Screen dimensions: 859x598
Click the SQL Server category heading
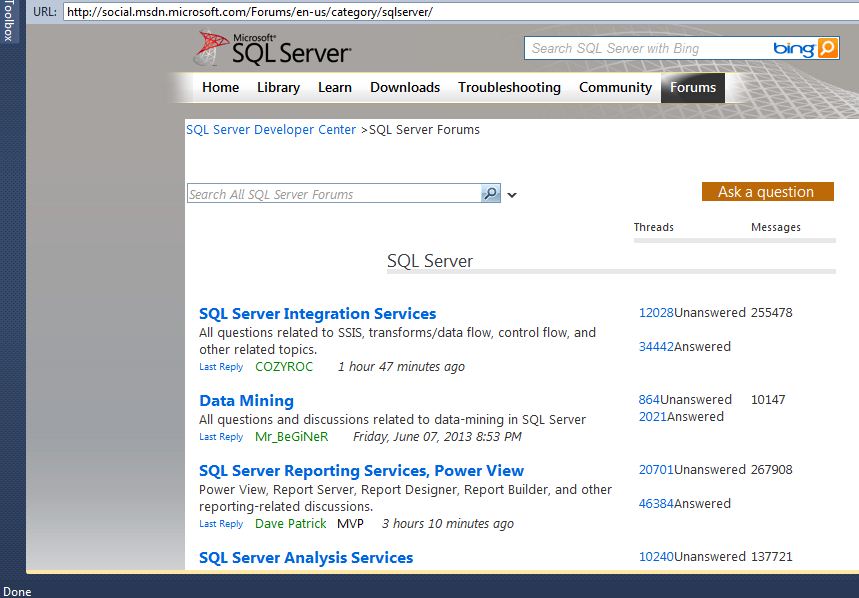[430, 261]
